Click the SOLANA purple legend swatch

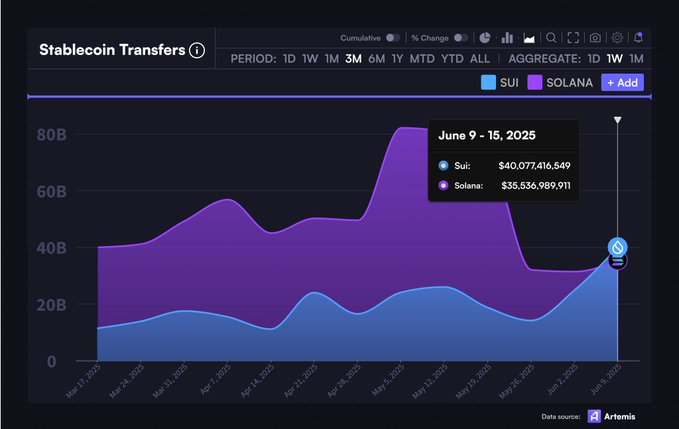[535, 83]
